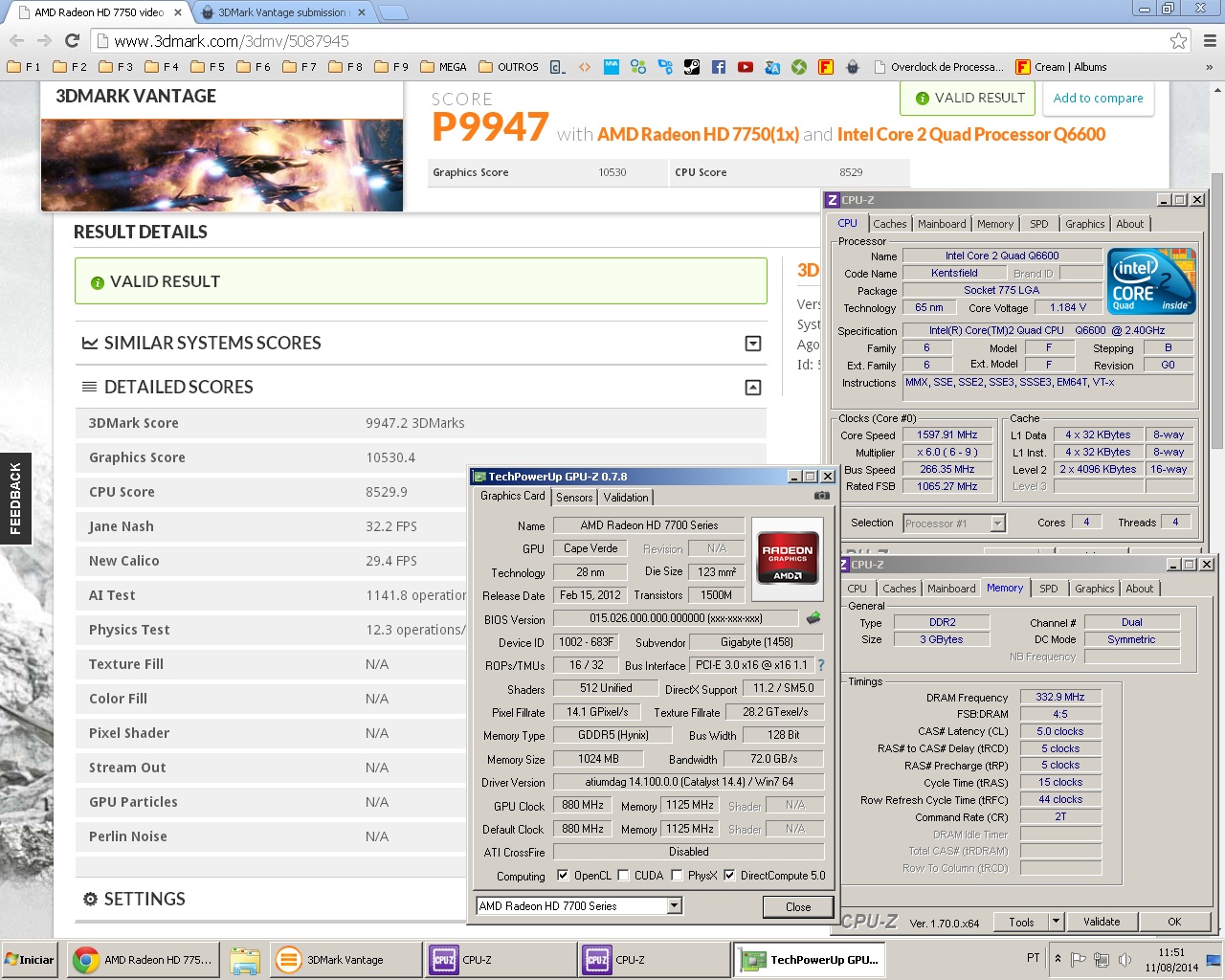Open the F 1 bookmark folder
This screenshot has height=980, width=1225.
24,67
